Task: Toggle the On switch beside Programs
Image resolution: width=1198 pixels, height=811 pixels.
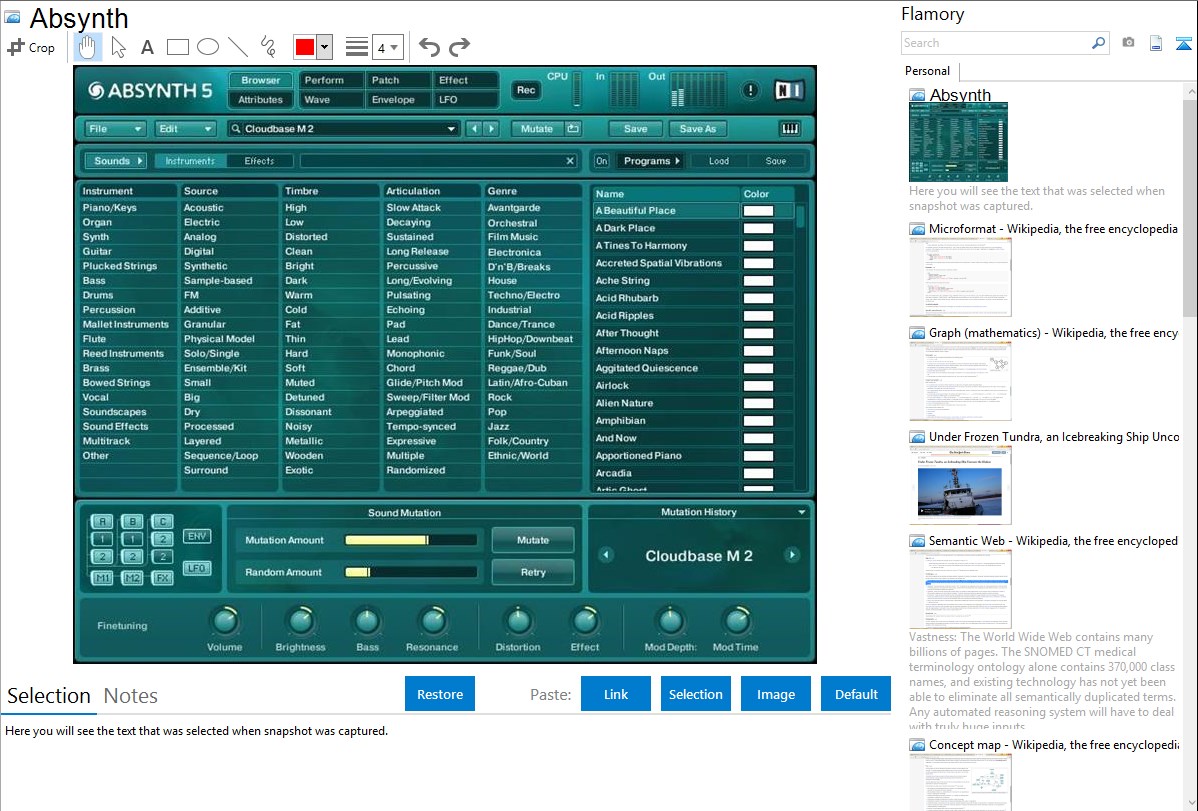Action: pos(601,161)
